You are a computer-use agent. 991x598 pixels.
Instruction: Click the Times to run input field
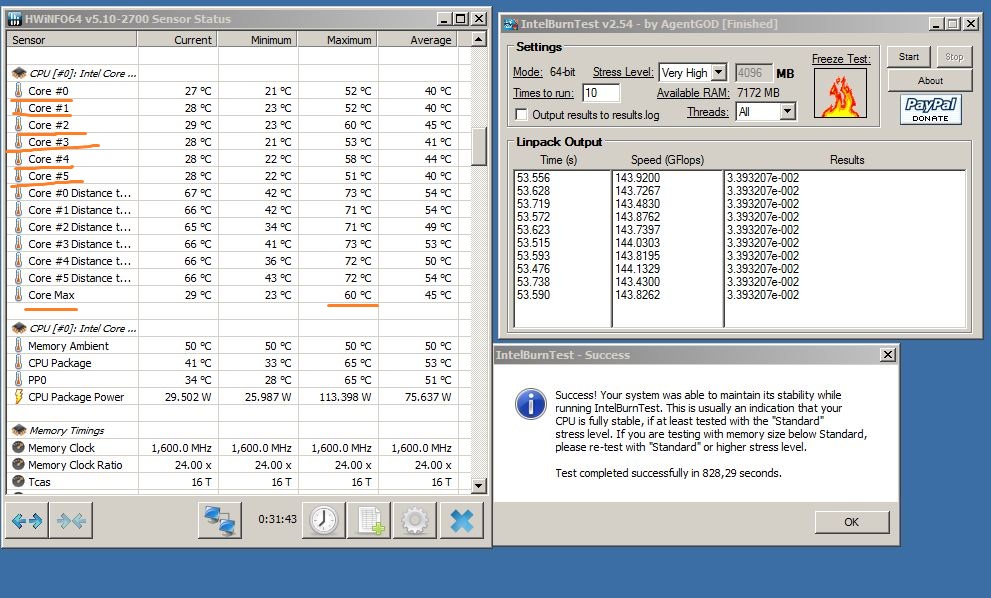(600, 93)
